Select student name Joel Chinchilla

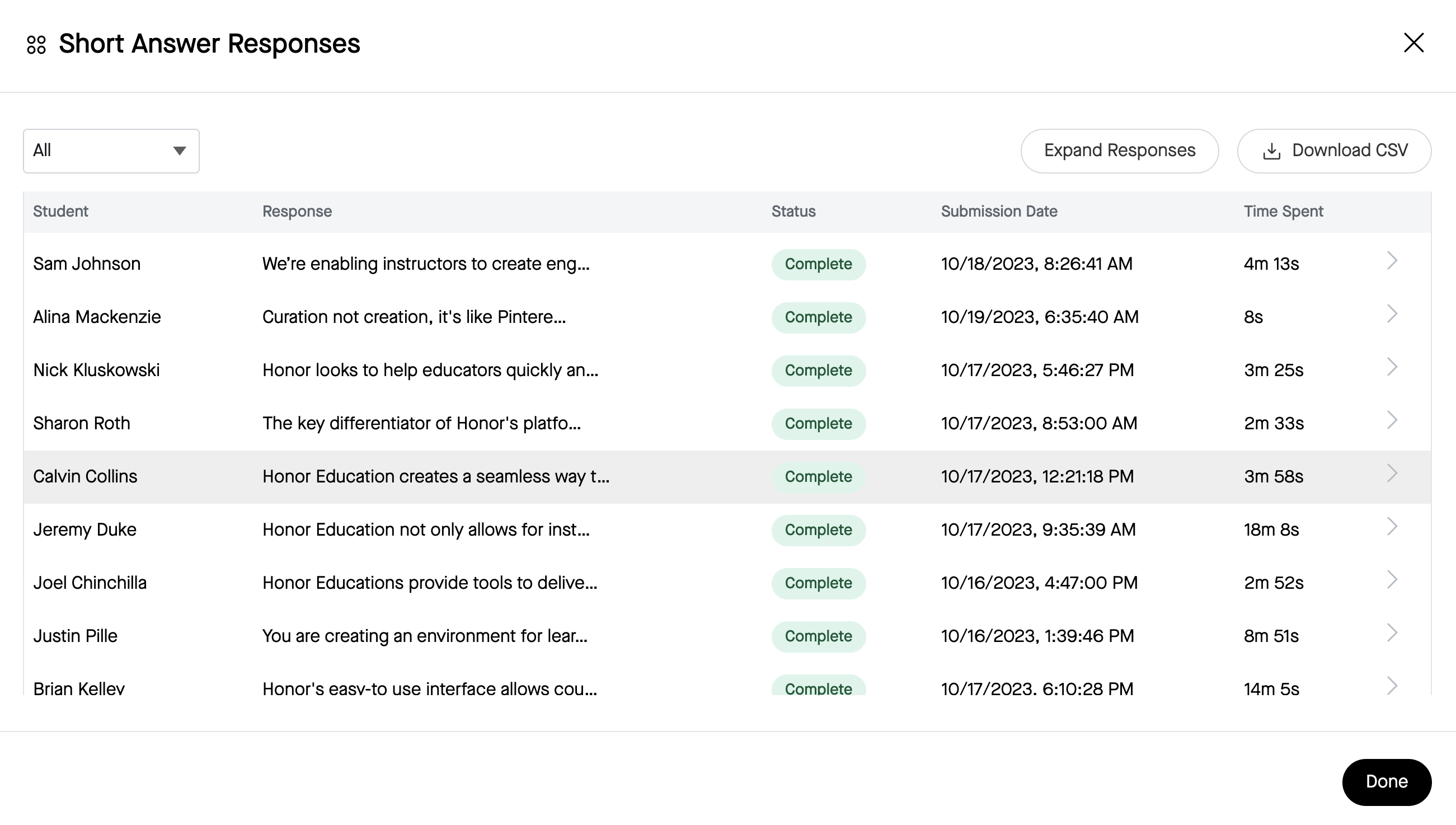90,583
